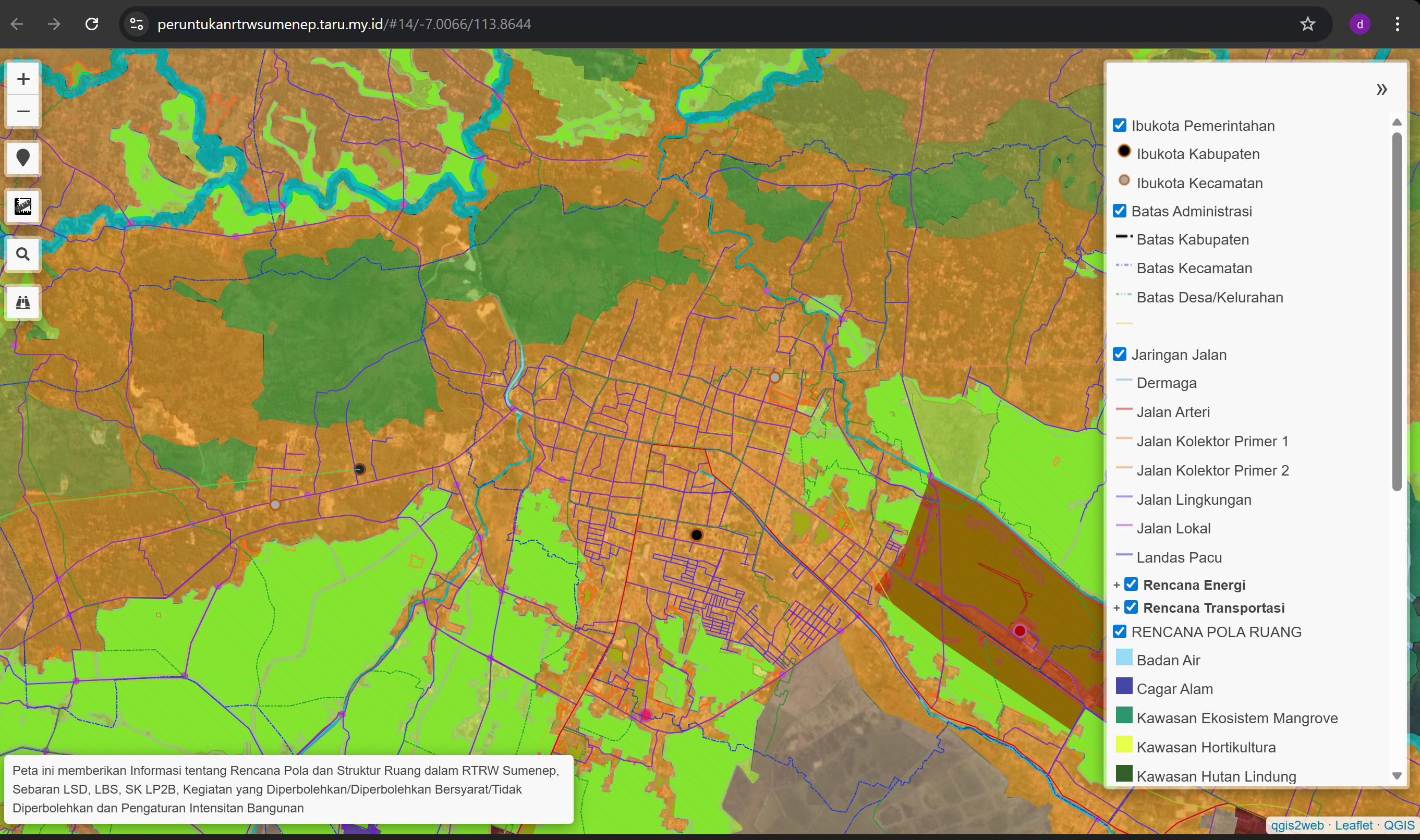Click the binoculars feature search icon
Image resolution: width=1420 pixels, height=840 pixels.
coord(23,302)
